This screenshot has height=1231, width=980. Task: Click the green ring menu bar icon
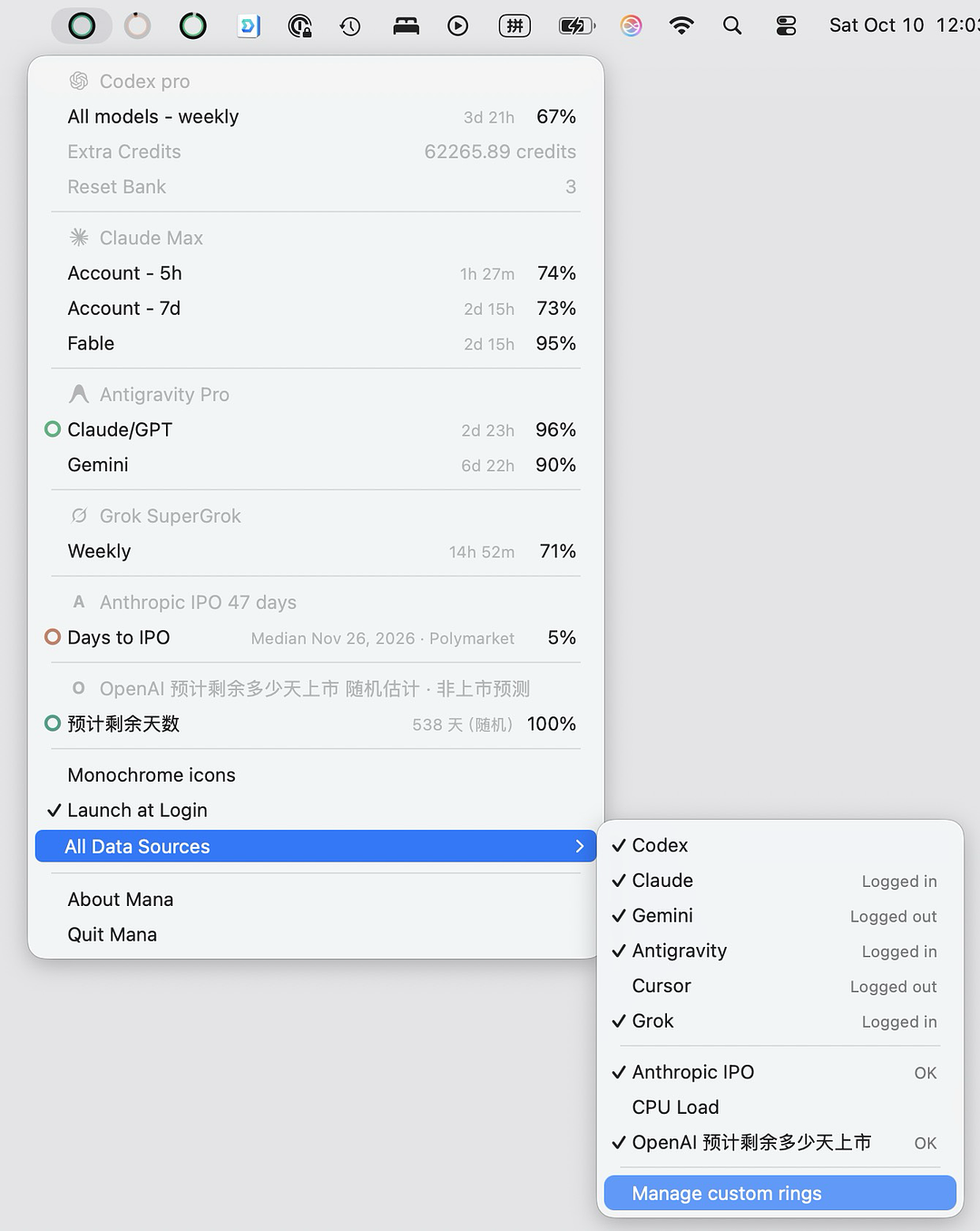point(192,25)
